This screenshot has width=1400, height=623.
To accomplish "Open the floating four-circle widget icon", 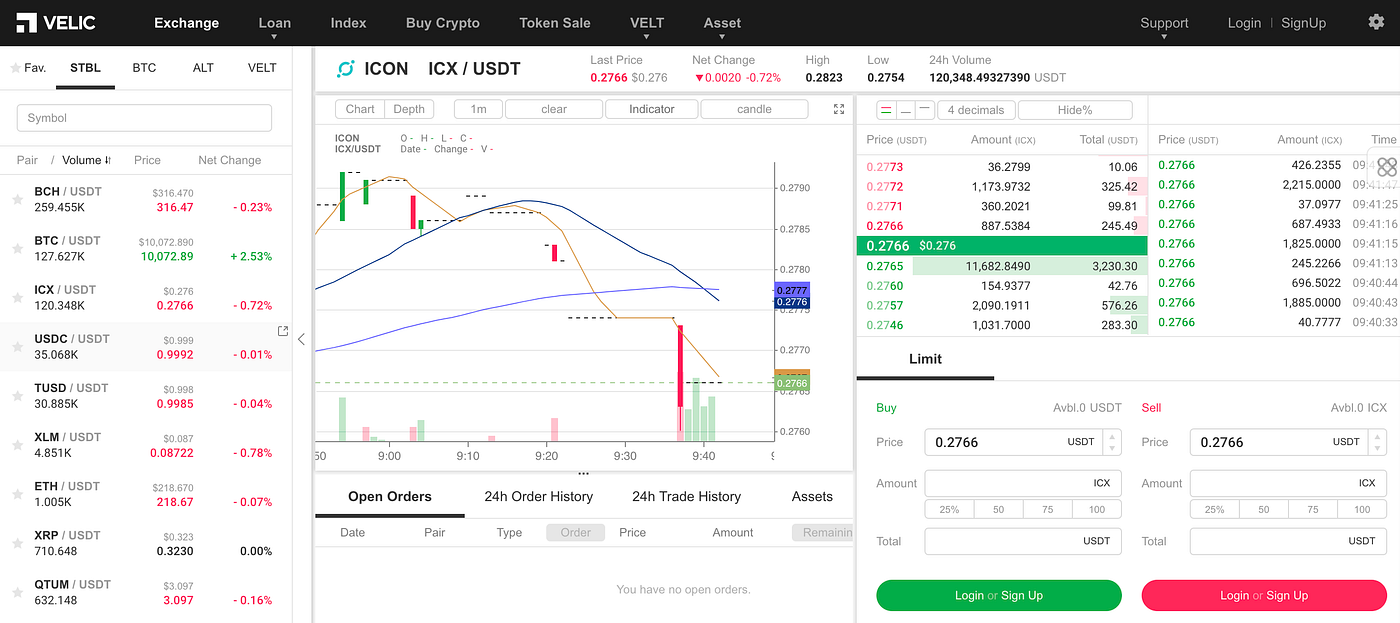I will tap(1386, 167).
